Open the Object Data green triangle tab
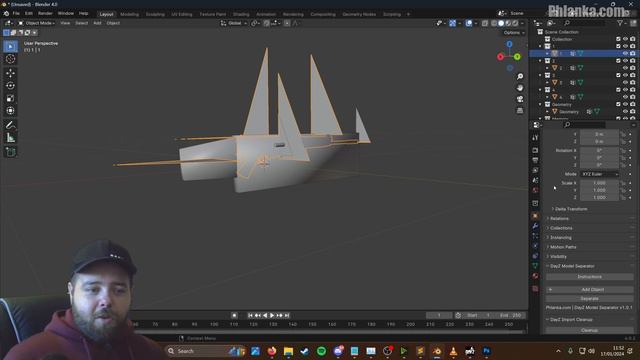The image size is (640, 360). click(x=535, y=266)
